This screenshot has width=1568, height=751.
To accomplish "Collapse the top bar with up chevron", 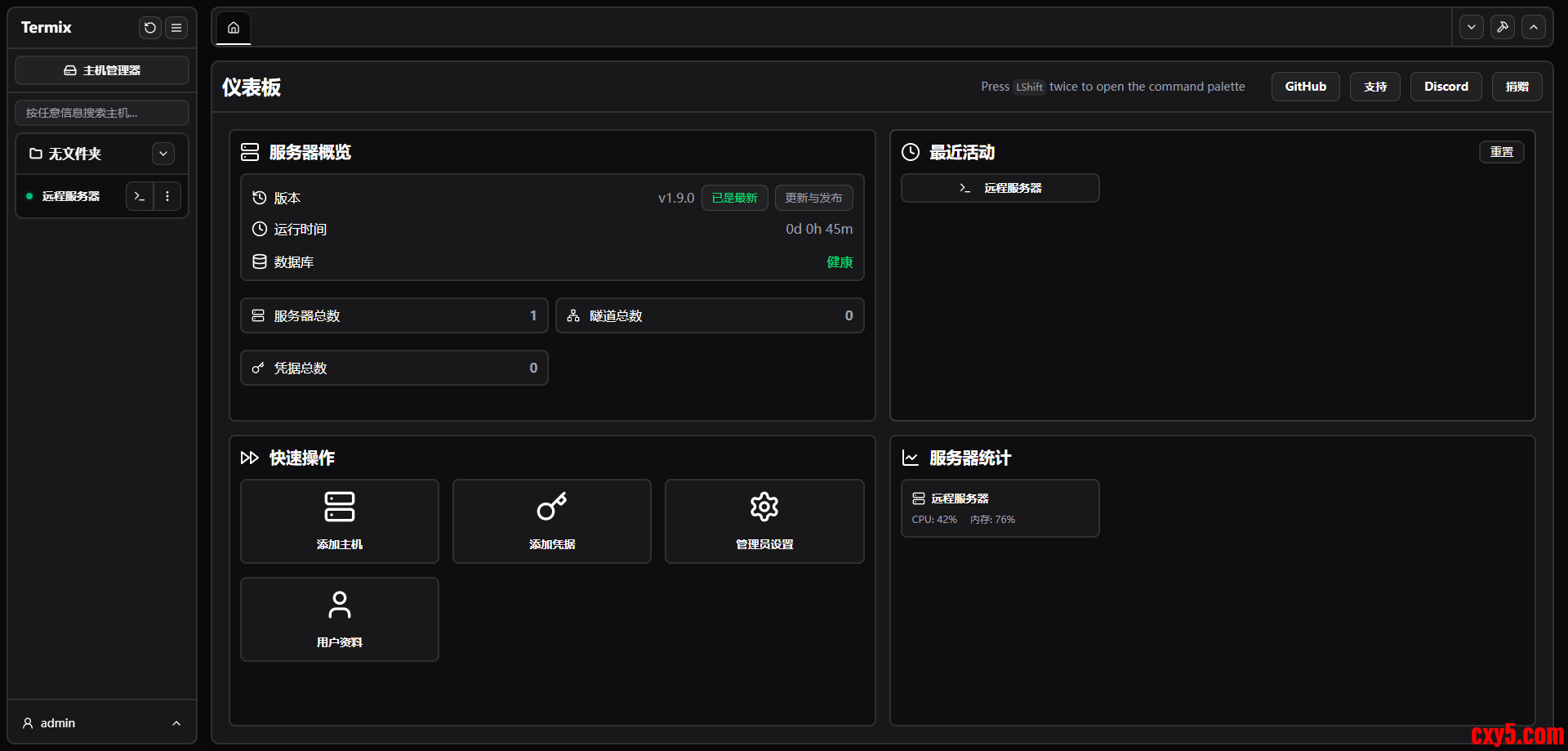I will pyautogui.click(x=1534, y=27).
